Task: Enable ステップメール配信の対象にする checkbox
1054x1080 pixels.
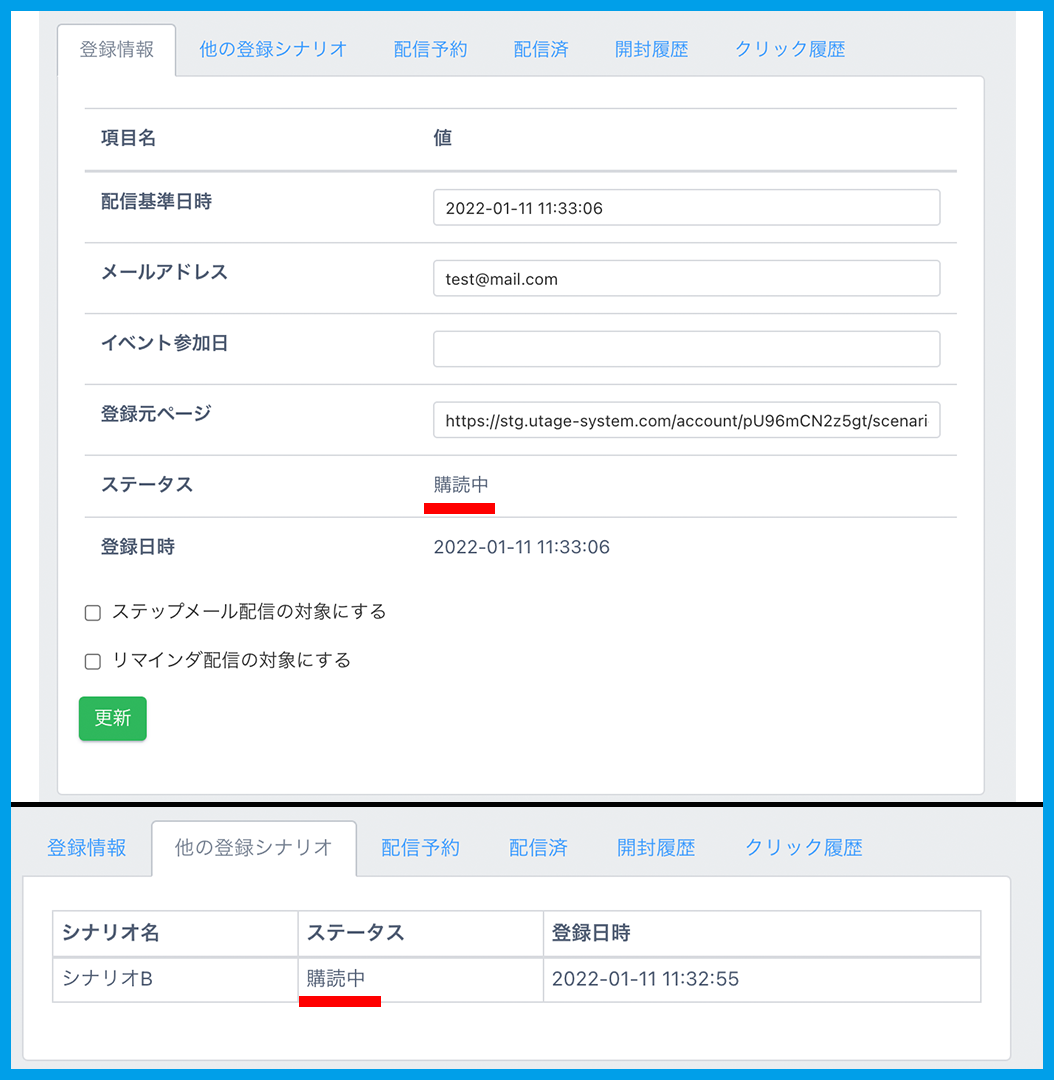Action: pos(93,613)
